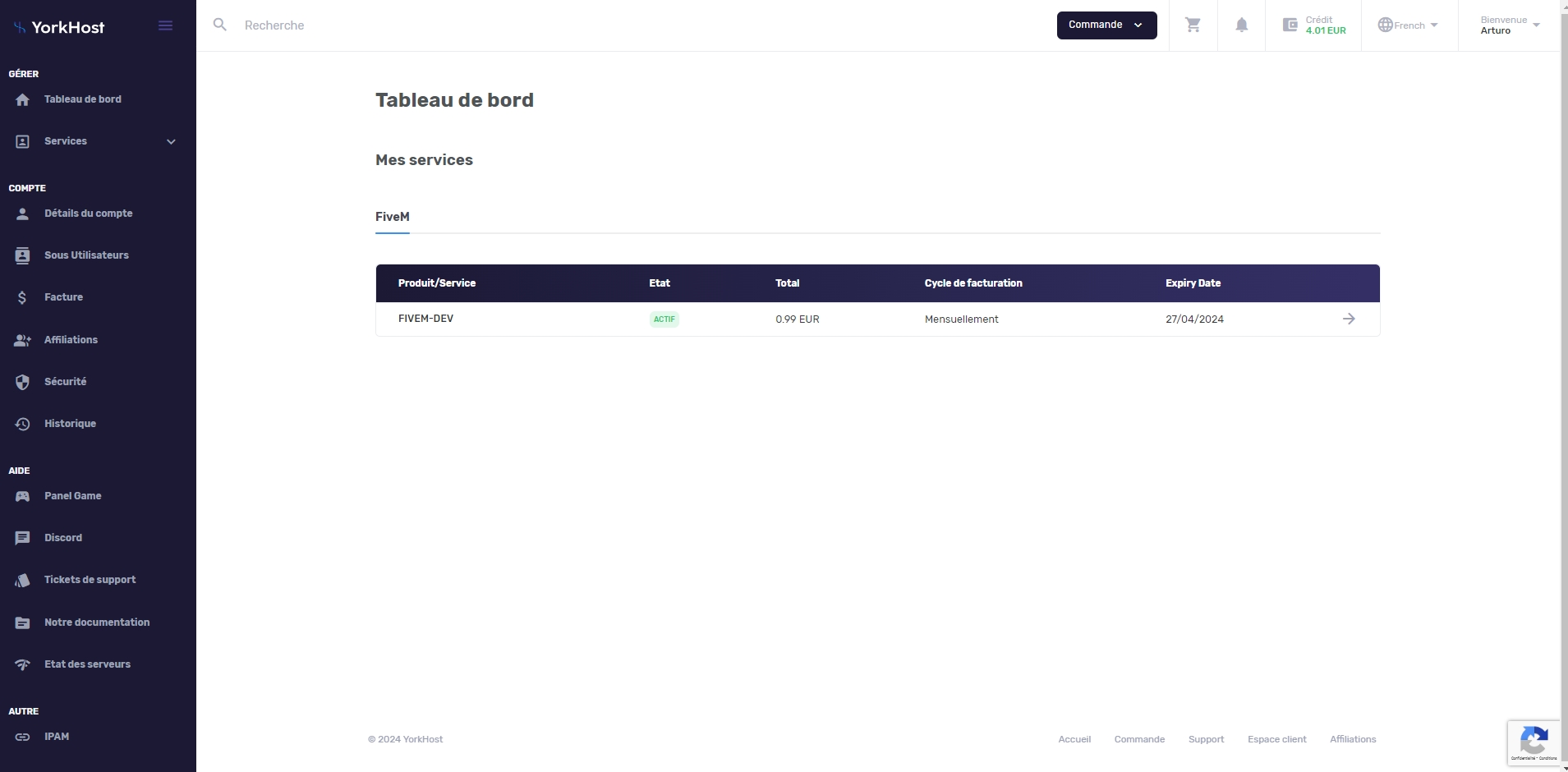
Task: Go to Tableau de bord in sidebar
Action: pos(82,99)
